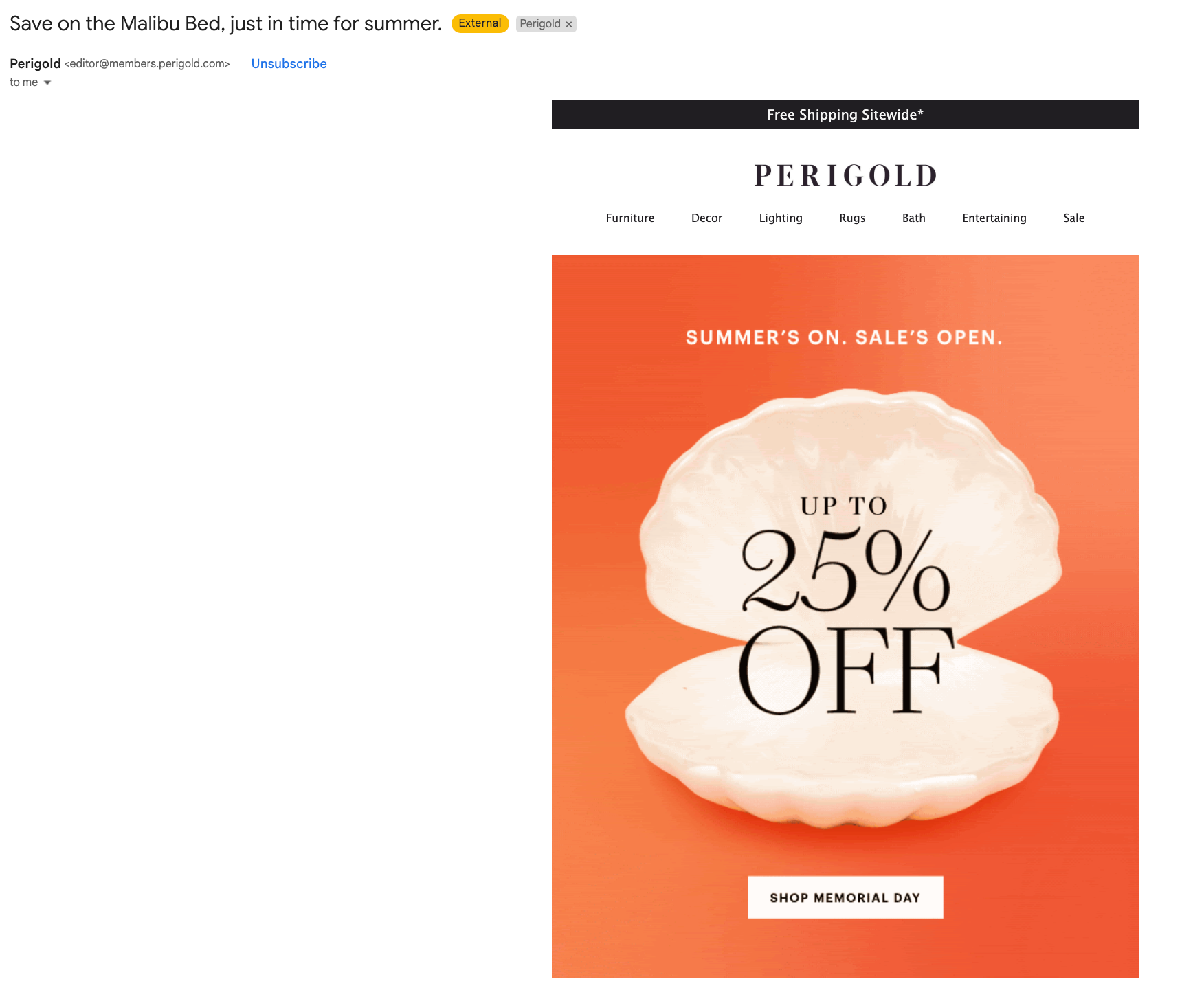The width and height of the screenshot is (1204, 988).
Task: Remove the Perigold label with x icon
Action: (568, 24)
